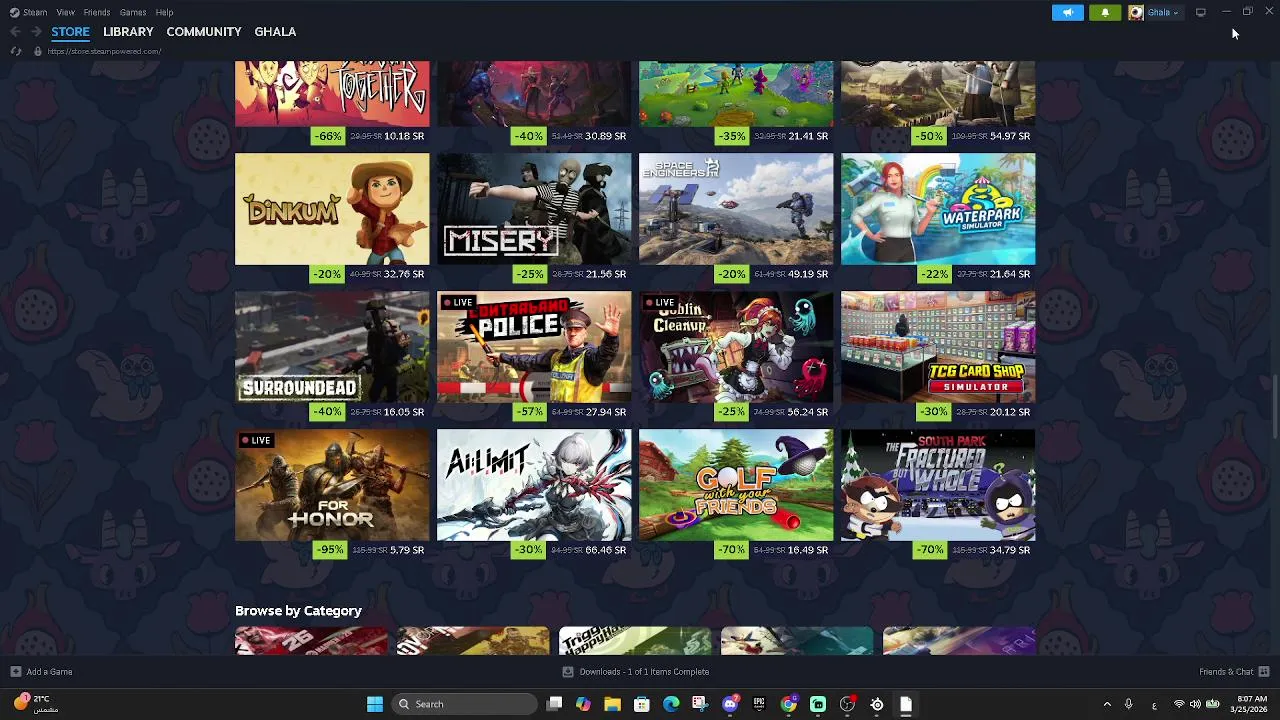Viewport: 1280px width, 720px height.
Task: Open the Goblin Cleanup capsule
Action: pyautogui.click(x=736, y=347)
